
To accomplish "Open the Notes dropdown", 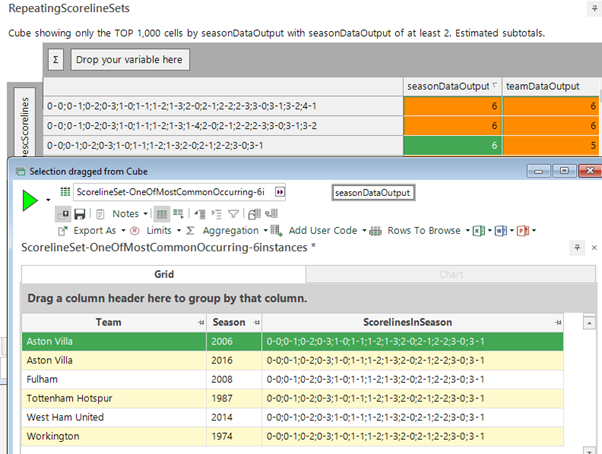I will [129, 214].
